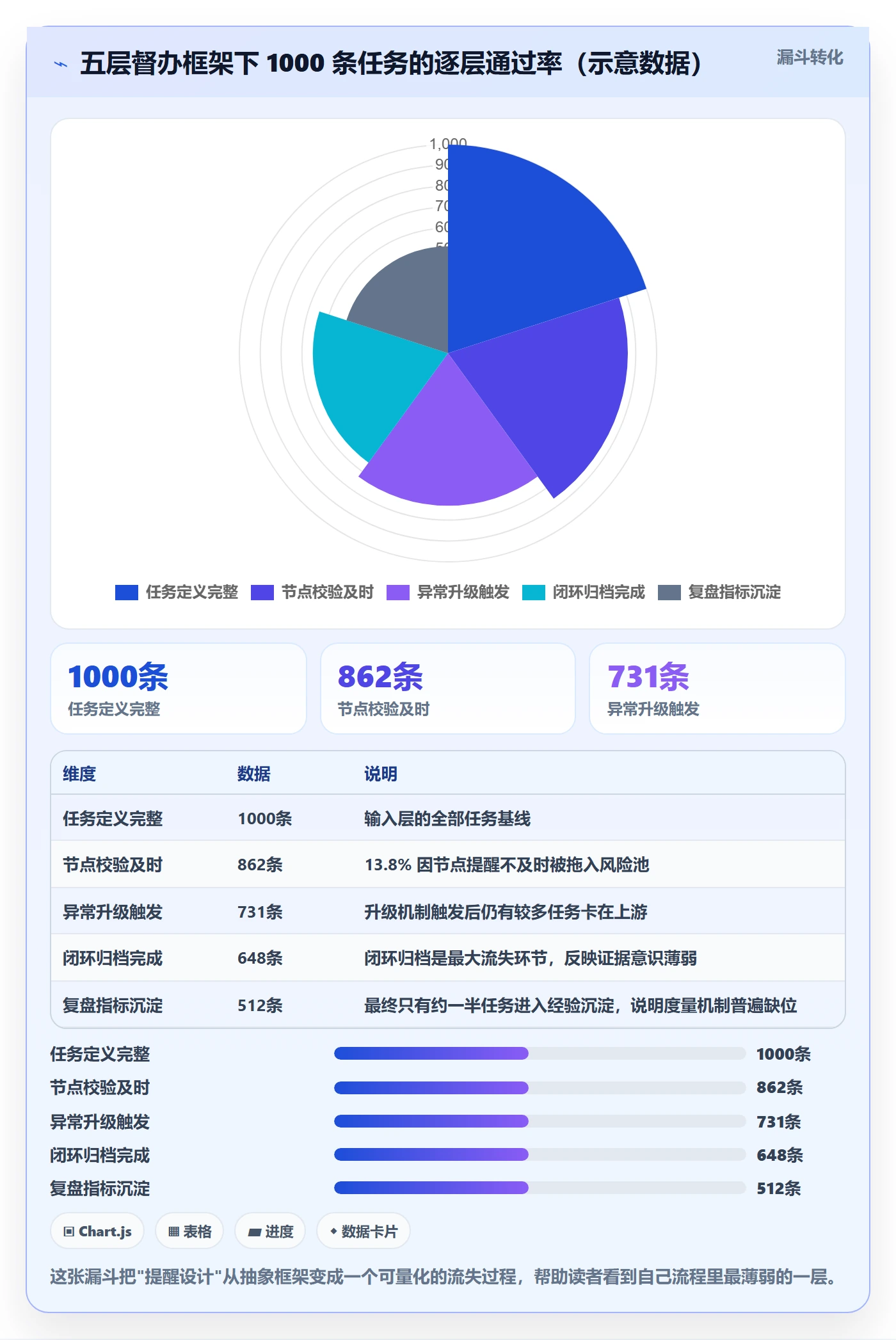Screen dimensions: 896x1340
Task: Toggle the 复盘指标沉淀 legend swatch
Action: click(x=669, y=593)
